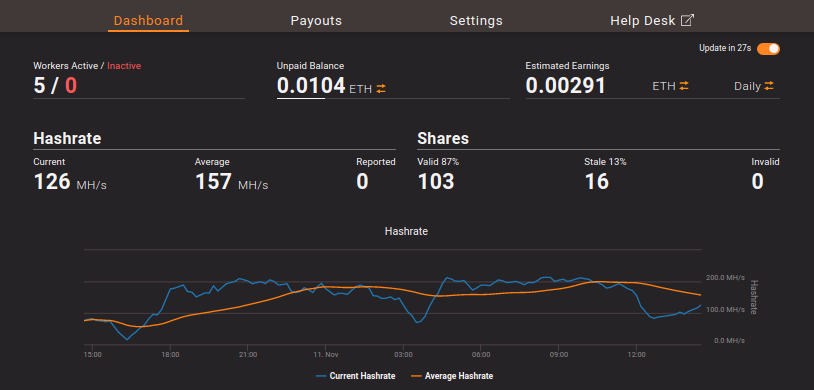Swap the Estimated Earnings ETH currency
814x390 pixels.
(x=684, y=86)
